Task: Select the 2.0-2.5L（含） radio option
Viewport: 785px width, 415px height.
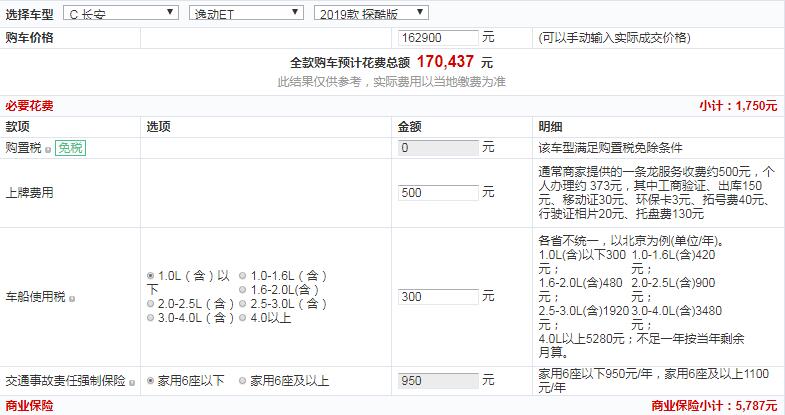Action: coord(150,304)
